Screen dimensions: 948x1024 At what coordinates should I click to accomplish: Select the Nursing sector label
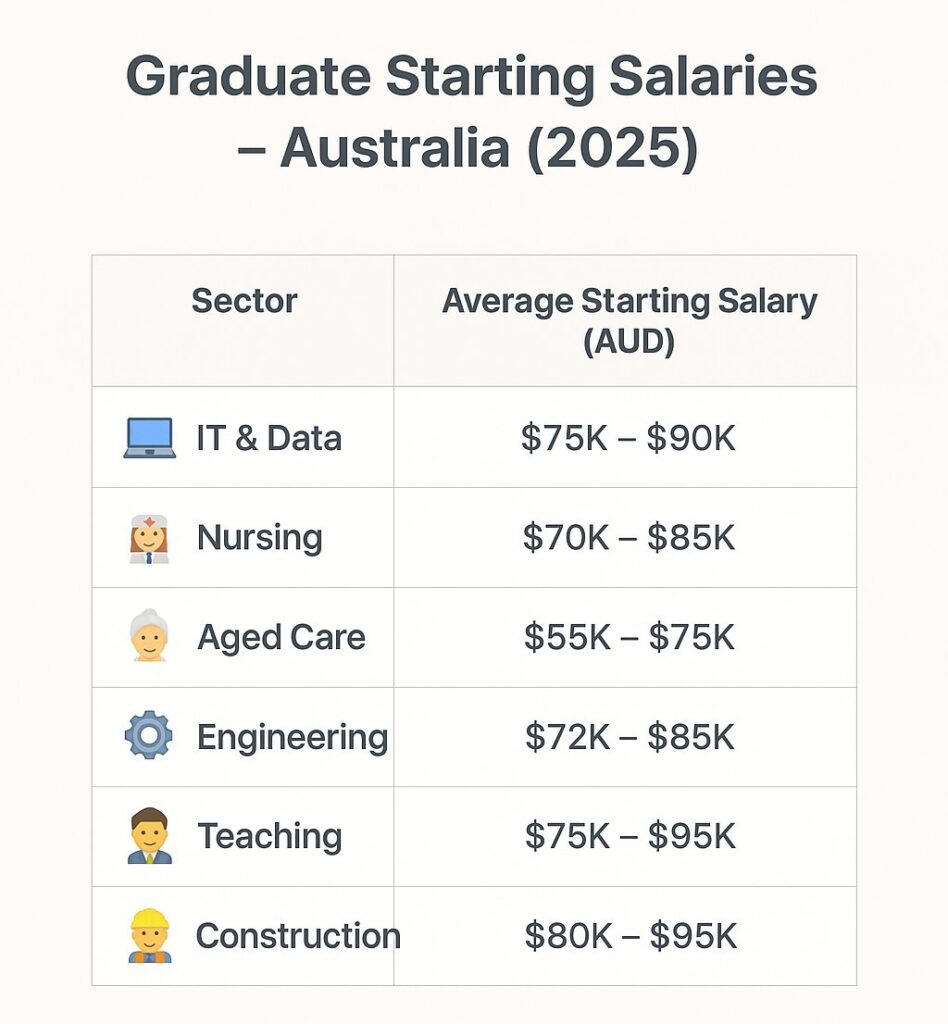tap(260, 538)
